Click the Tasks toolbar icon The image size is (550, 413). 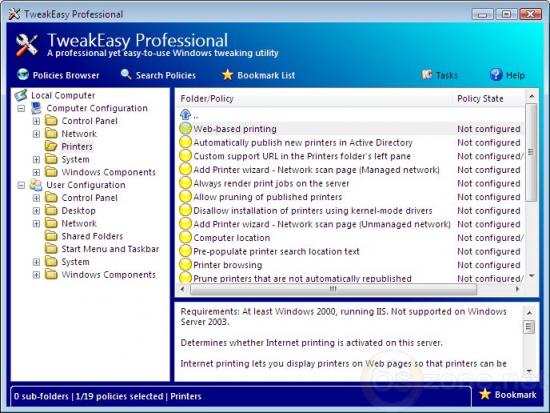(427, 74)
